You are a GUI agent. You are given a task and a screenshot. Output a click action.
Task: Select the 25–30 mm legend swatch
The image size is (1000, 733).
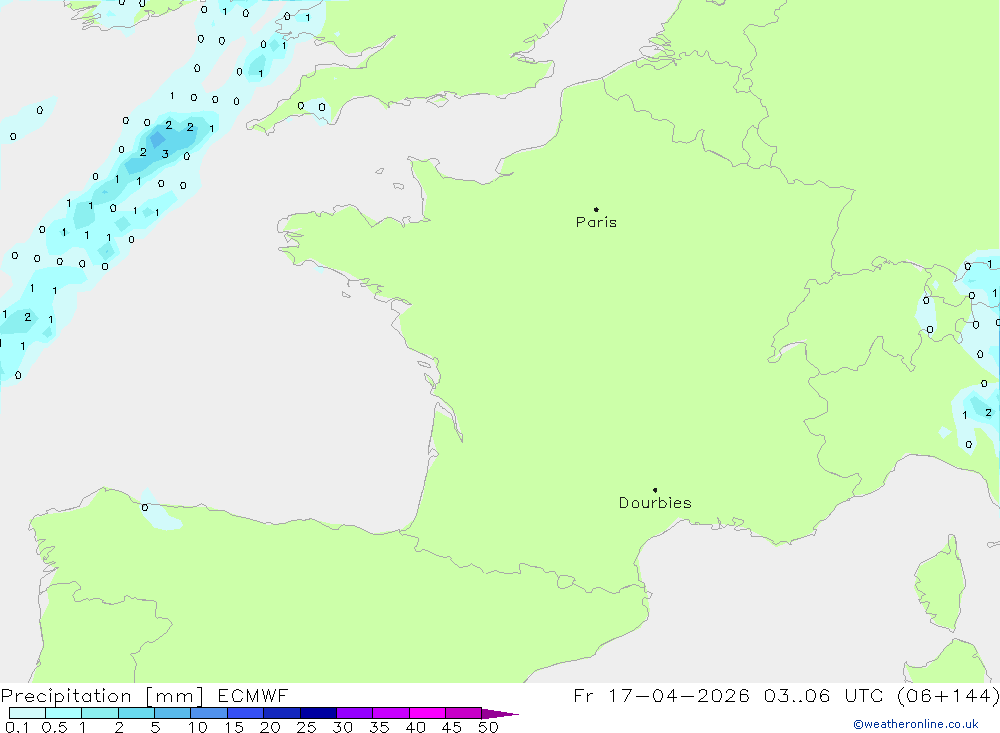point(318,713)
